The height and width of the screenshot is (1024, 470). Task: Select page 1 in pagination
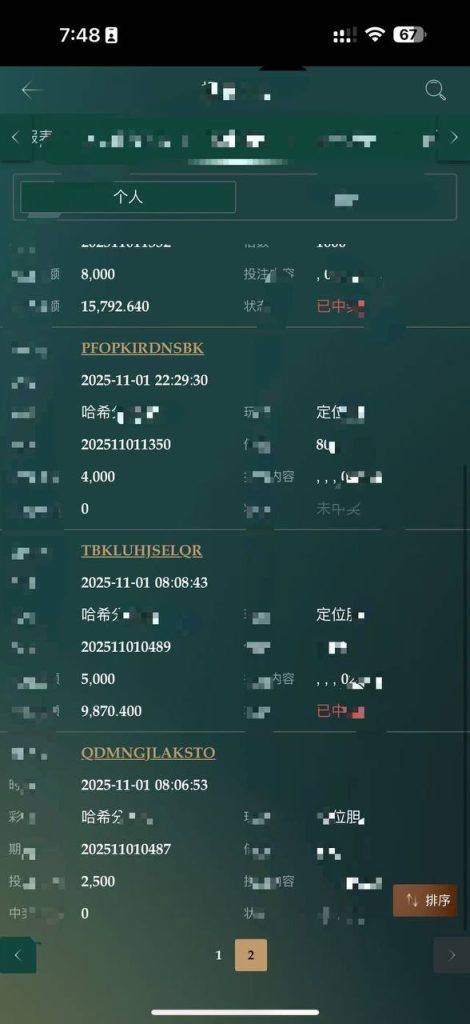pos(219,955)
